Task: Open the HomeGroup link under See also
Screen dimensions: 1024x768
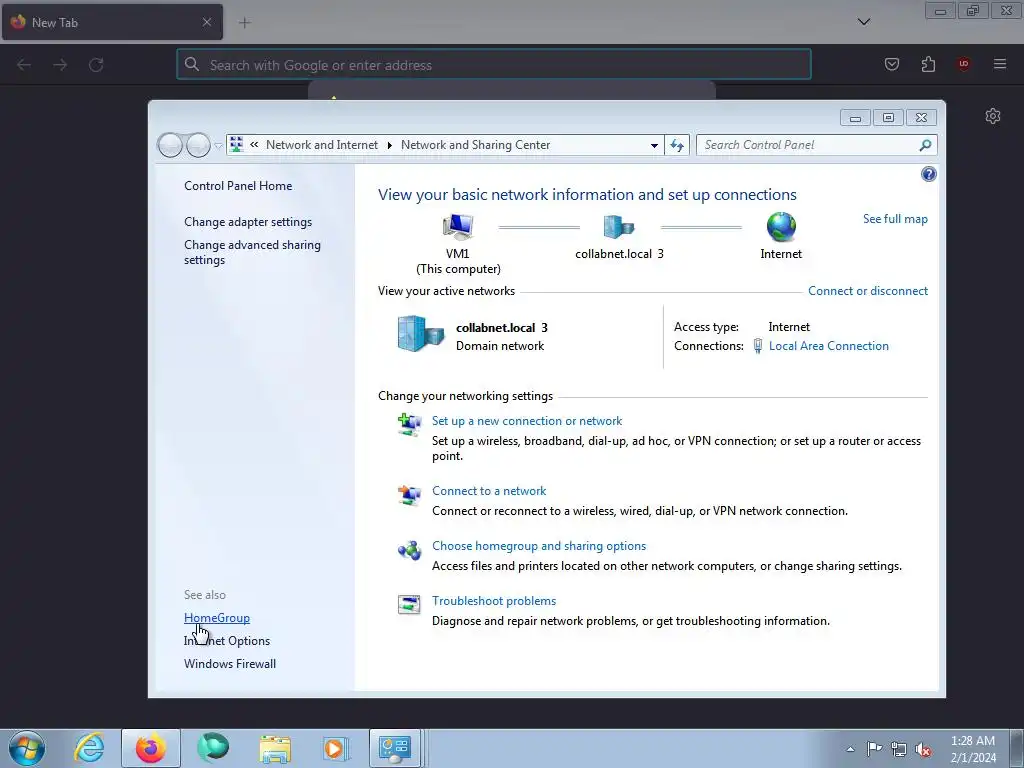Action: [x=217, y=618]
